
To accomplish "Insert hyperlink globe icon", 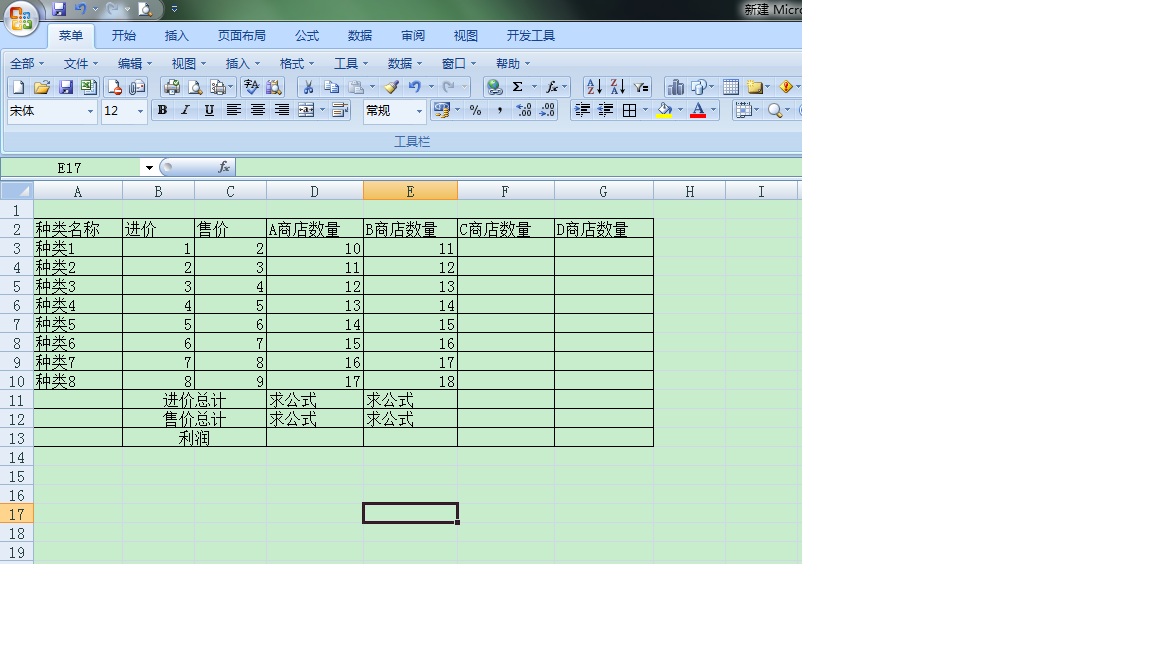I will pos(494,87).
